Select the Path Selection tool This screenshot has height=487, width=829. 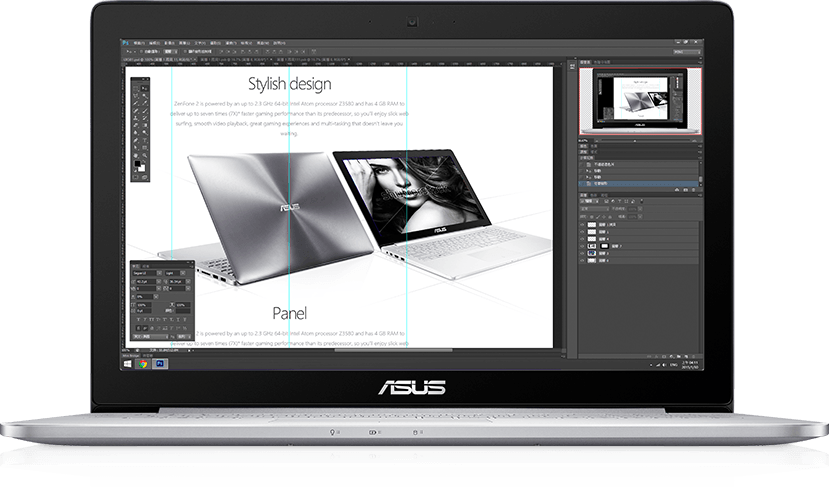[x=135, y=148]
